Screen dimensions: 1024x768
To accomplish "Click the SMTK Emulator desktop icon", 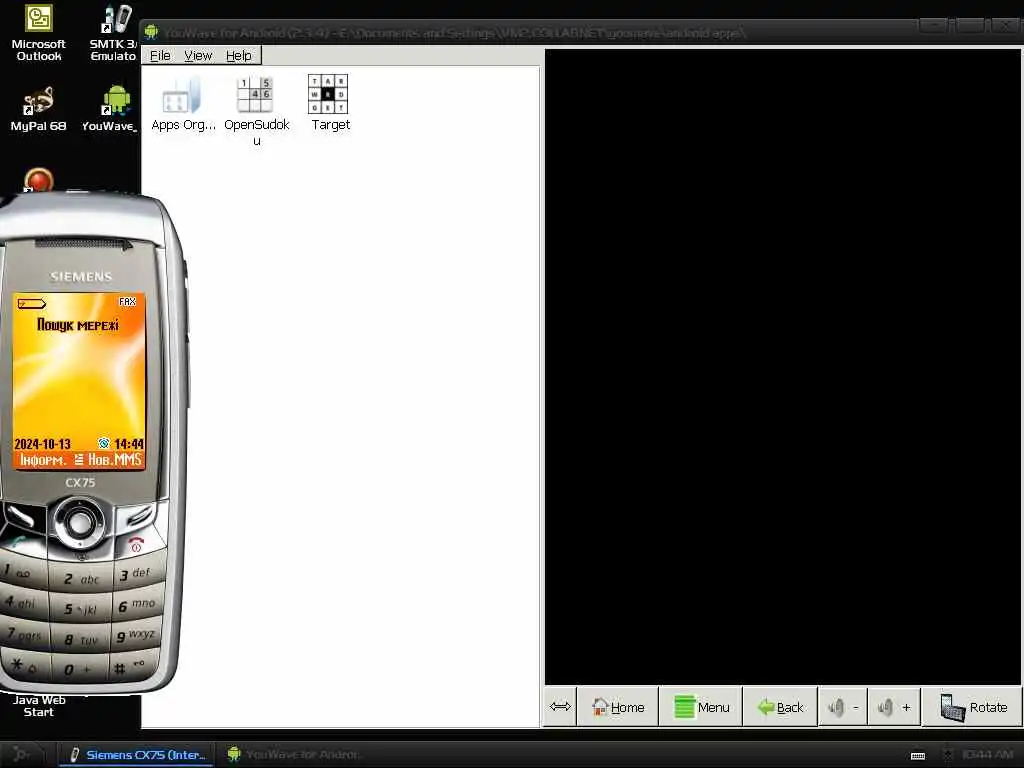I will tap(114, 33).
